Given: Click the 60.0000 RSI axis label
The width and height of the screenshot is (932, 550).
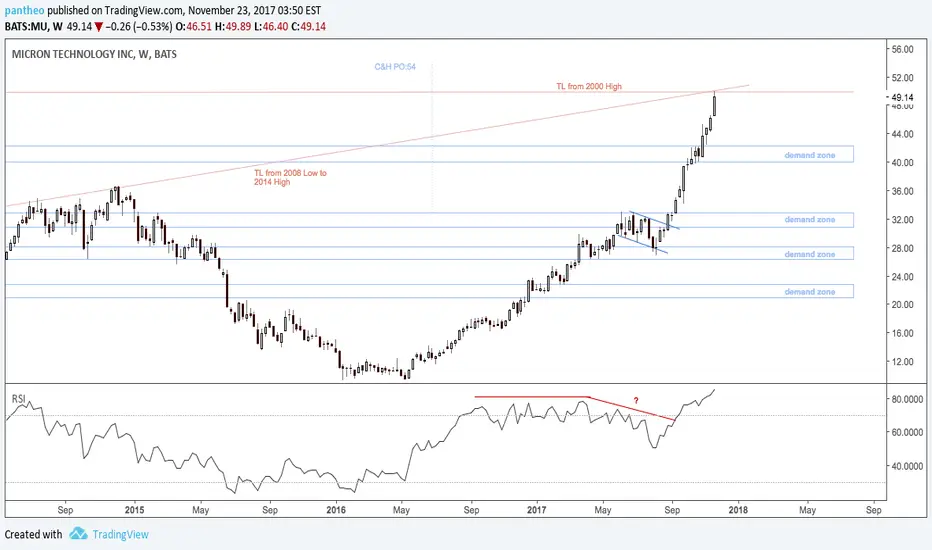Looking at the screenshot, I should (x=907, y=432).
